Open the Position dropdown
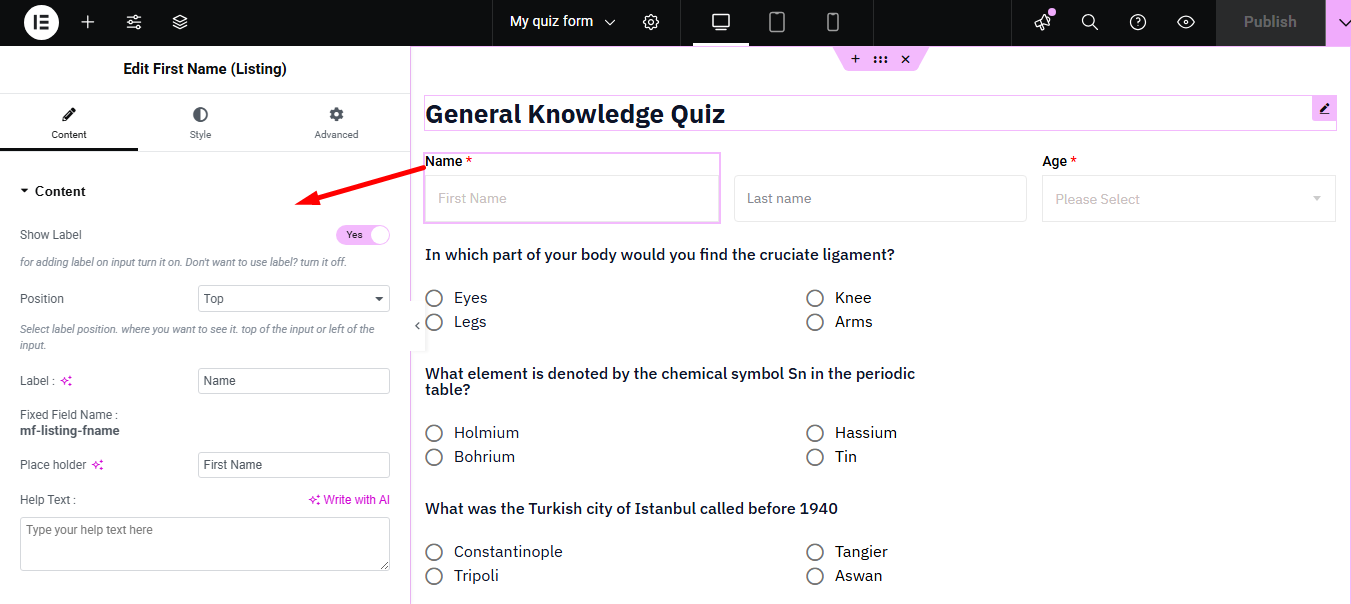The image size is (1351, 604). click(x=293, y=299)
